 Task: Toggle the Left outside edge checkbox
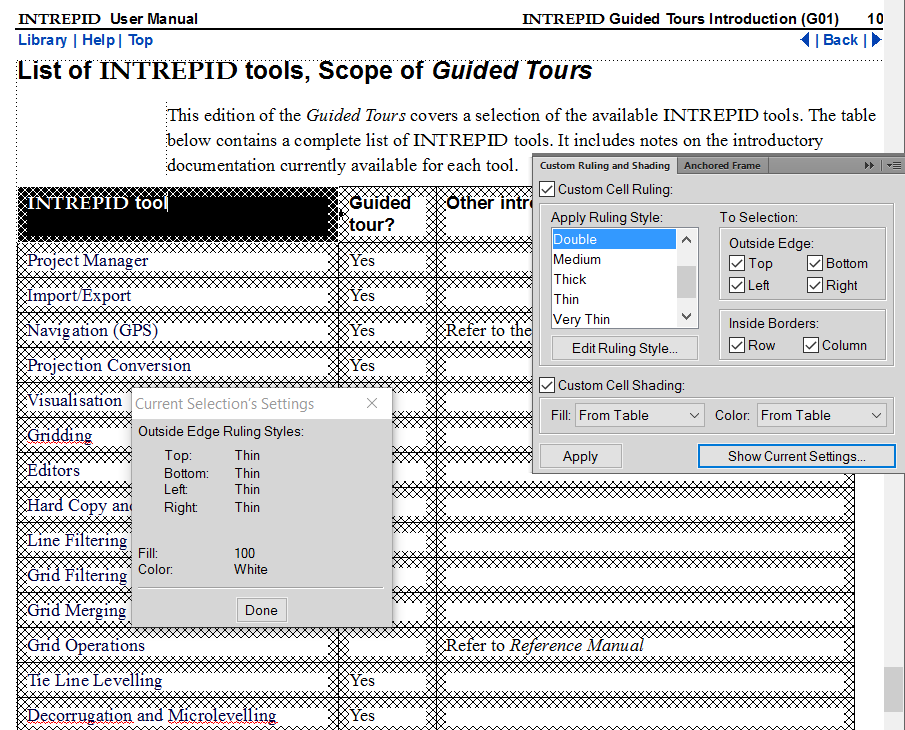[737, 285]
